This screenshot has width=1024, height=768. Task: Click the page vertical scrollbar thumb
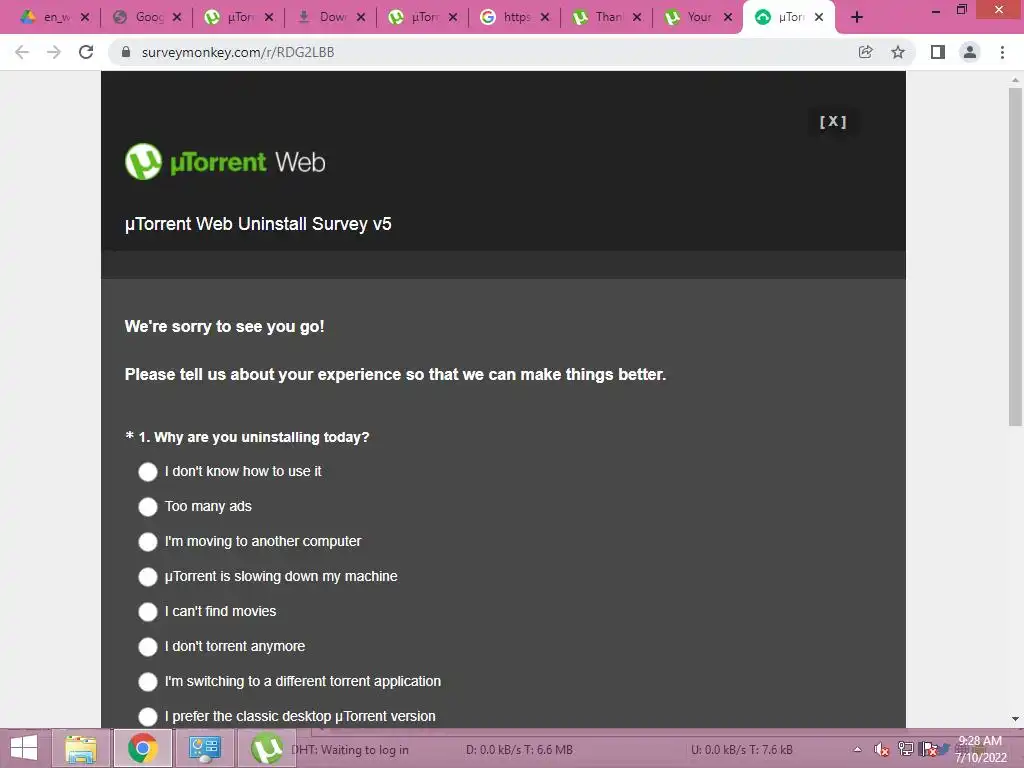pyautogui.click(x=1015, y=257)
